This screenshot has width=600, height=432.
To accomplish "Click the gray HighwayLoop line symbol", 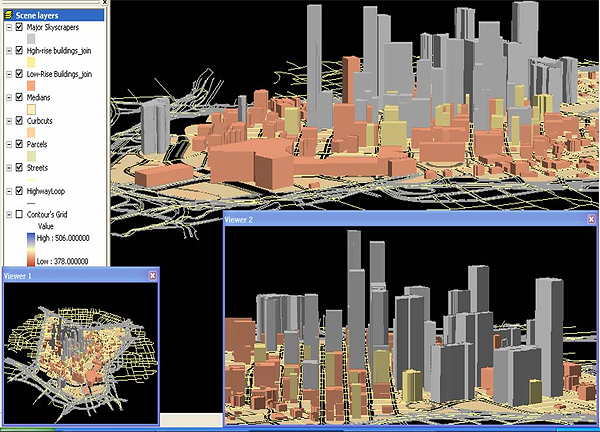I will click(x=31, y=203).
